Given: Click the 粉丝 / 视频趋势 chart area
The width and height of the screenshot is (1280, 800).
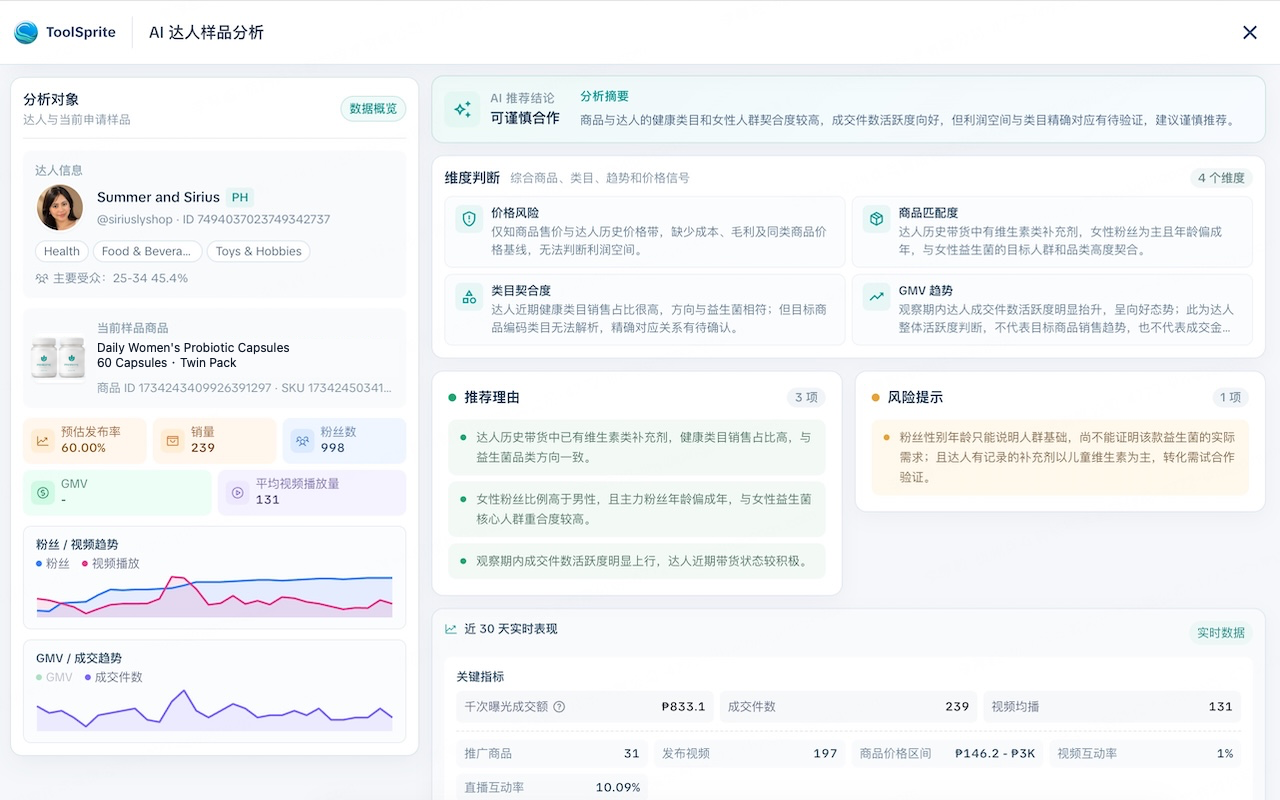Looking at the screenshot, I should point(214,595).
